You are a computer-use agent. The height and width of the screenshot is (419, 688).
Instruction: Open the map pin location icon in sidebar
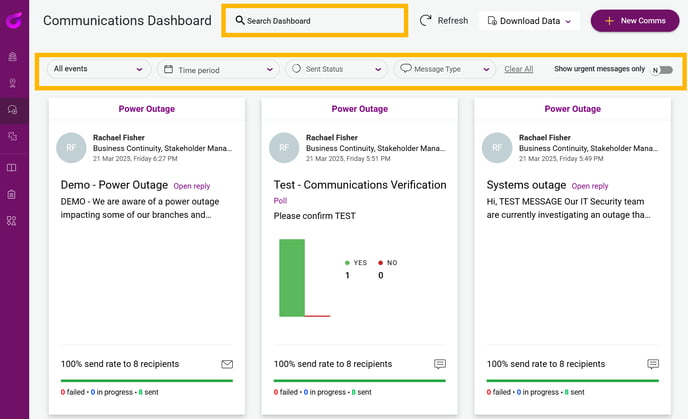point(12,83)
